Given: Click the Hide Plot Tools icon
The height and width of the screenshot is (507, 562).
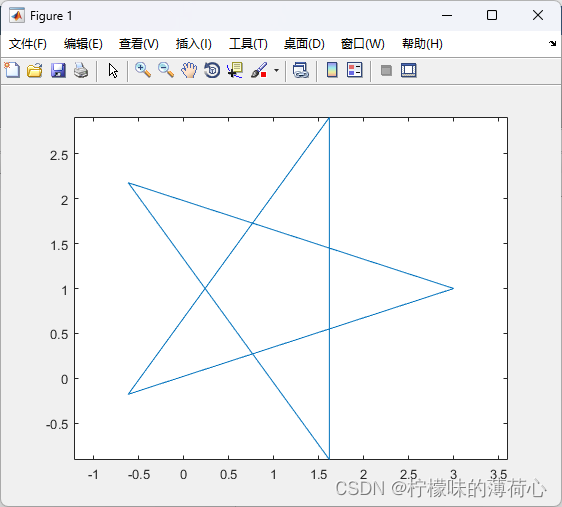Looking at the screenshot, I should tap(386, 70).
